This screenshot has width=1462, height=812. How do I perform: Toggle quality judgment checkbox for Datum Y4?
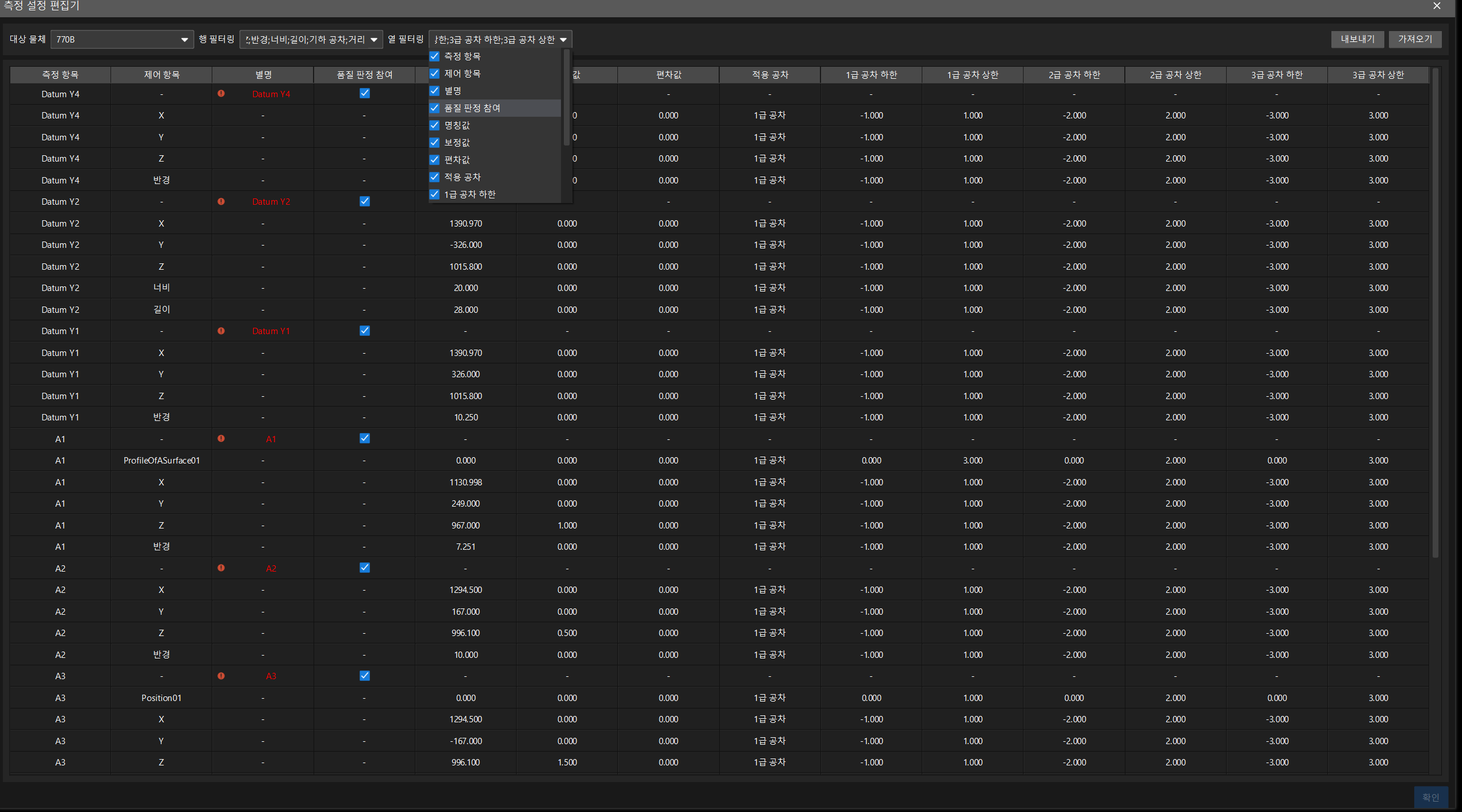(365, 93)
